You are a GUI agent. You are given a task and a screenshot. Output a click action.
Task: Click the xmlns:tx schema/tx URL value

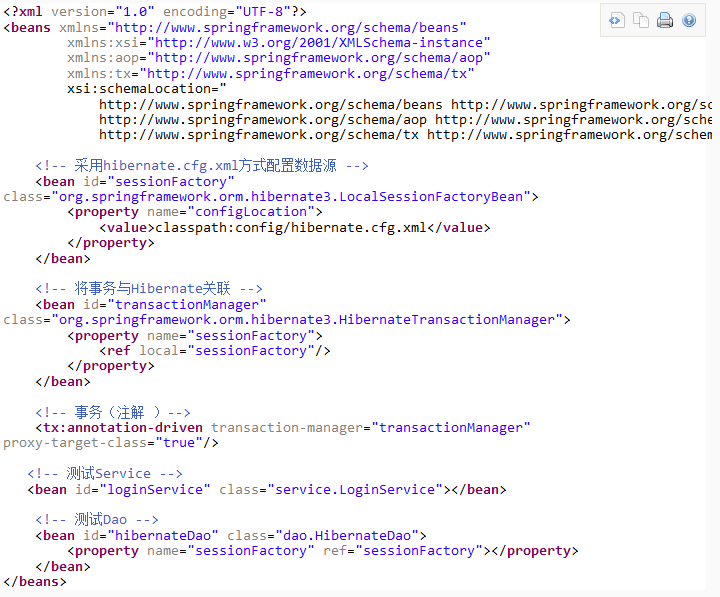307,73
